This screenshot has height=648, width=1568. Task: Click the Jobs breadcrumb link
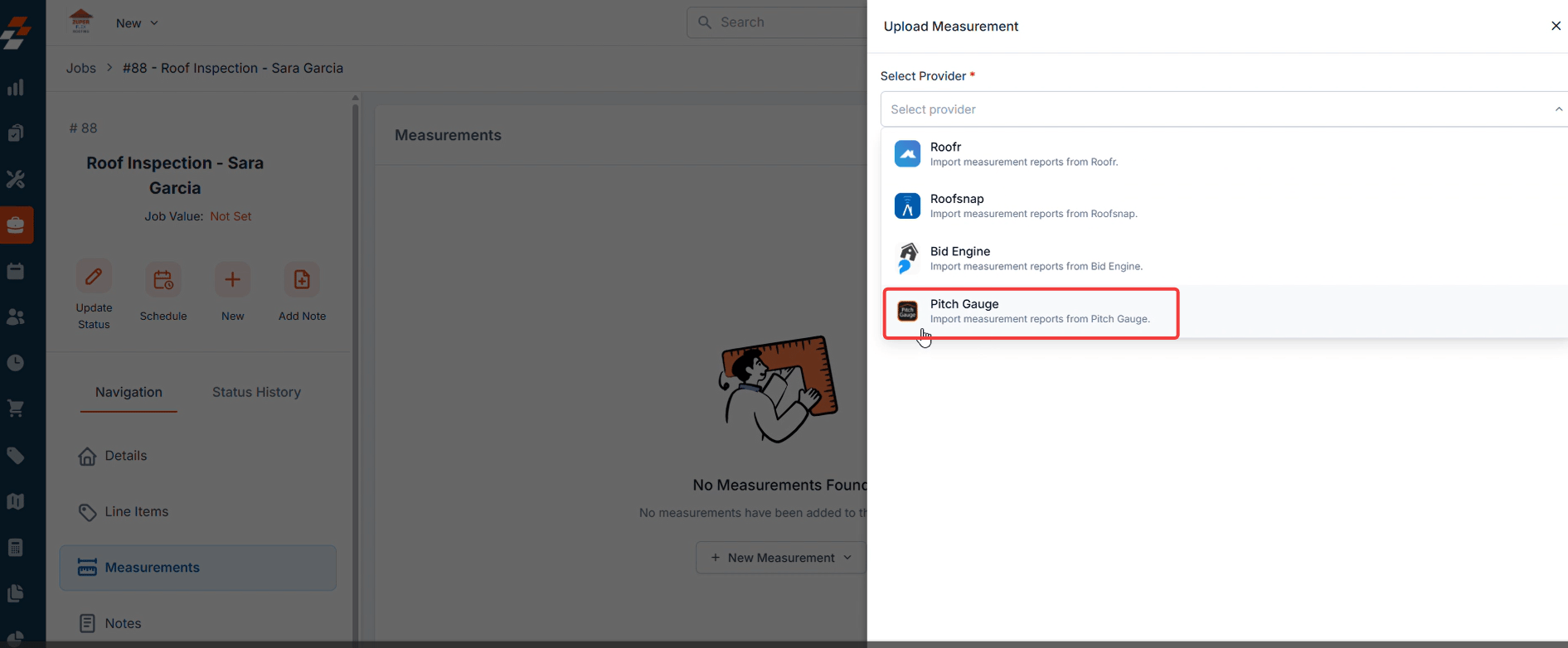81,68
